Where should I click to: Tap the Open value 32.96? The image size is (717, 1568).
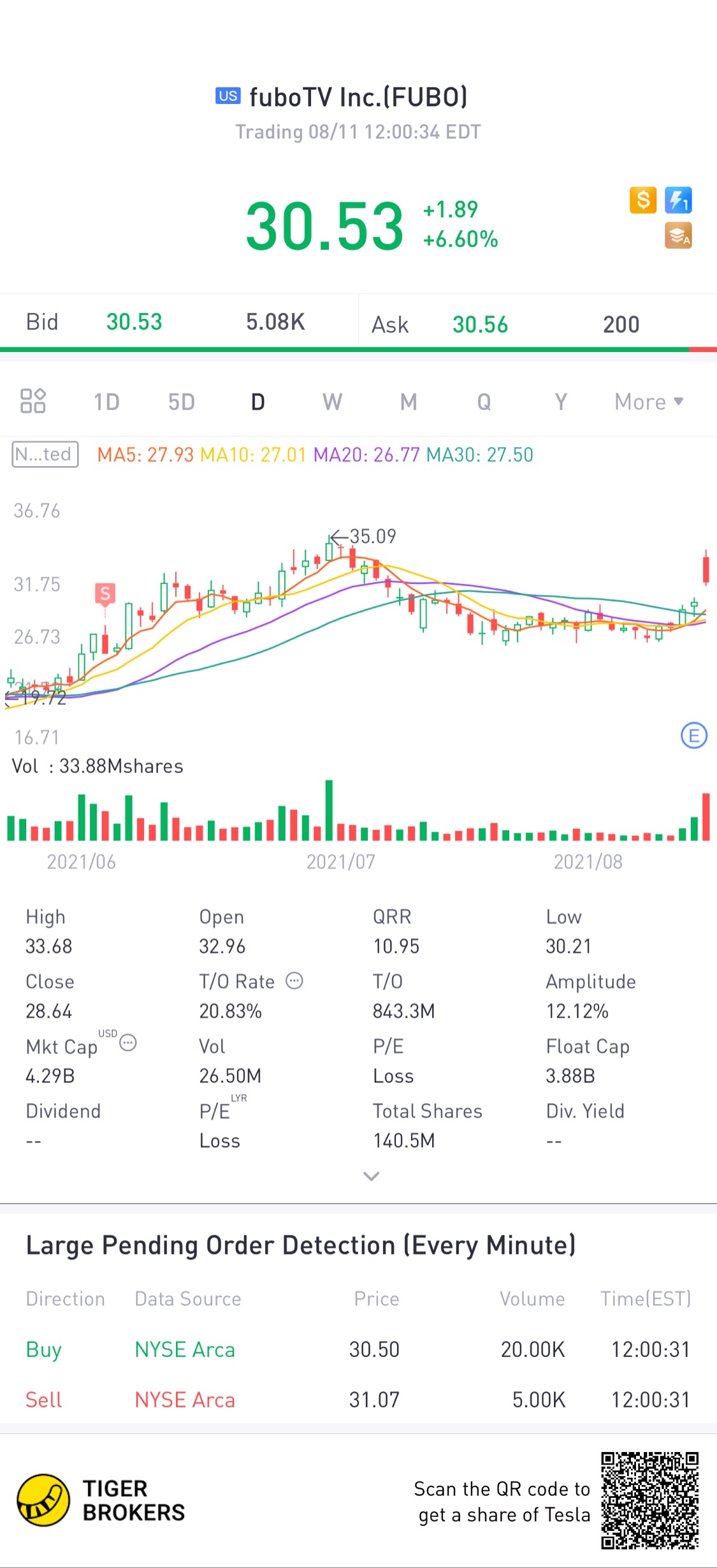click(222, 946)
